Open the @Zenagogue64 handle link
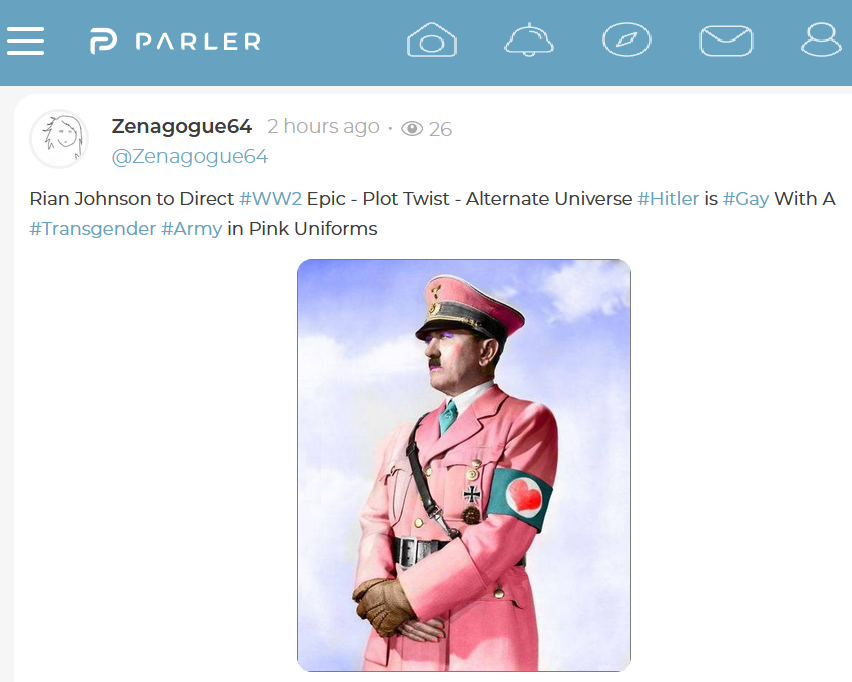Screen dimensions: 852x682 (190, 157)
